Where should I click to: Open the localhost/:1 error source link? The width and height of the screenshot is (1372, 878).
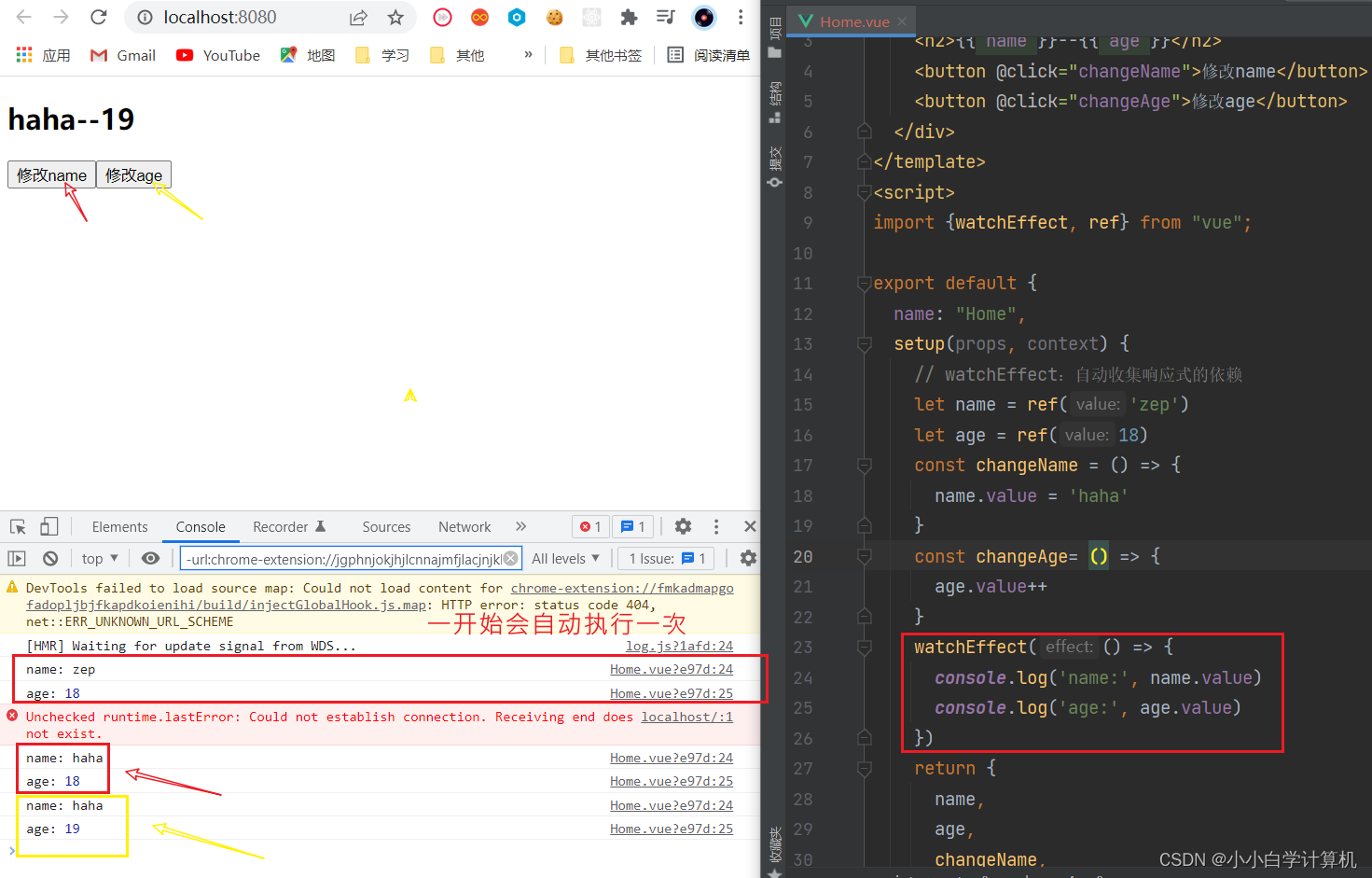[x=686, y=717]
